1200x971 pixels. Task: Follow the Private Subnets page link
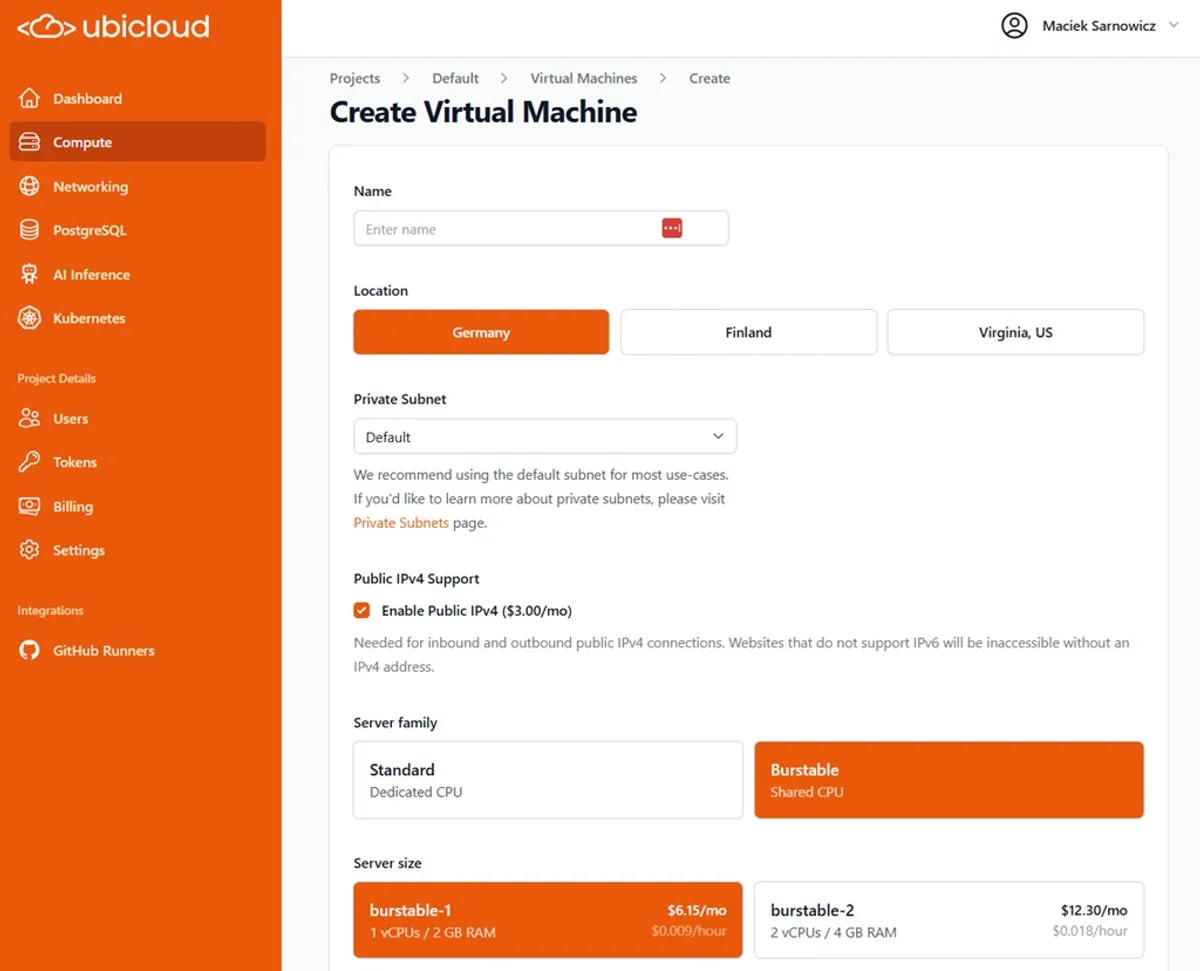[401, 523]
